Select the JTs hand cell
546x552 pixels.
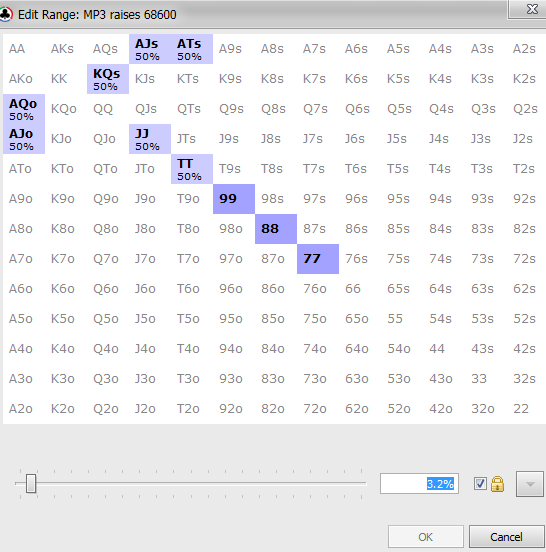click(192, 139)
